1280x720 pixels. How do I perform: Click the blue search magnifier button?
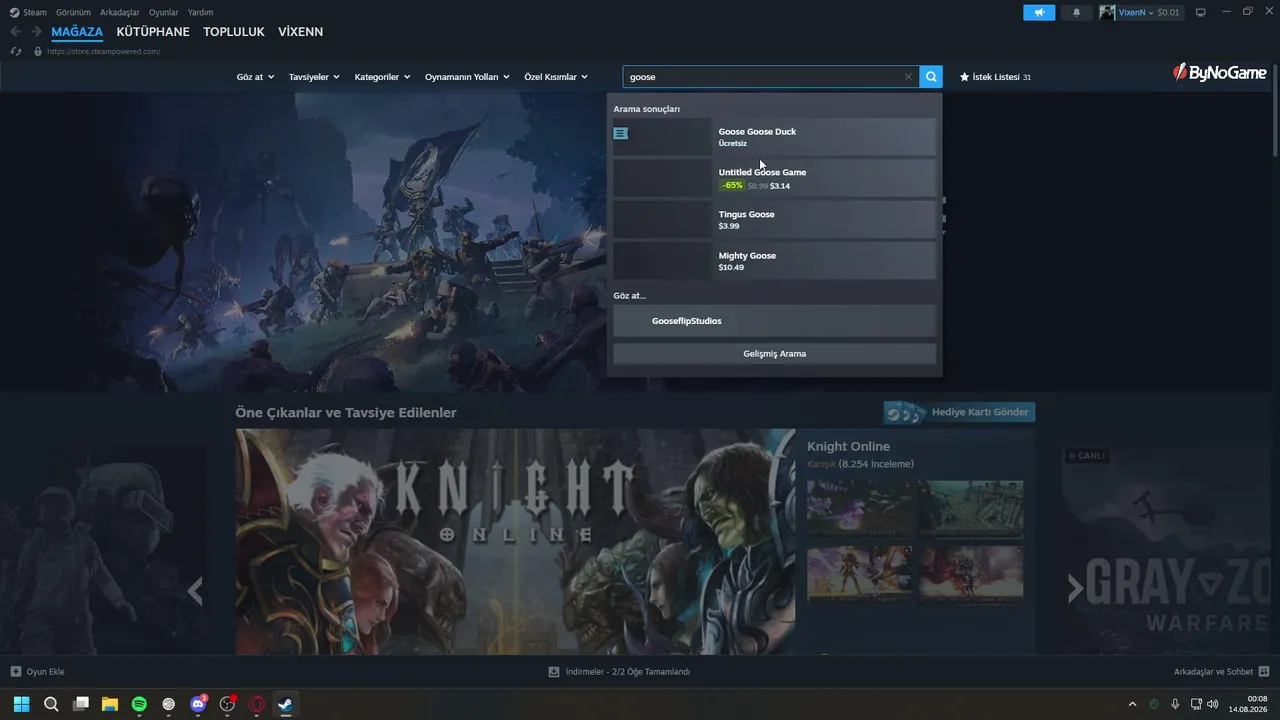click(x=931, y=76)
